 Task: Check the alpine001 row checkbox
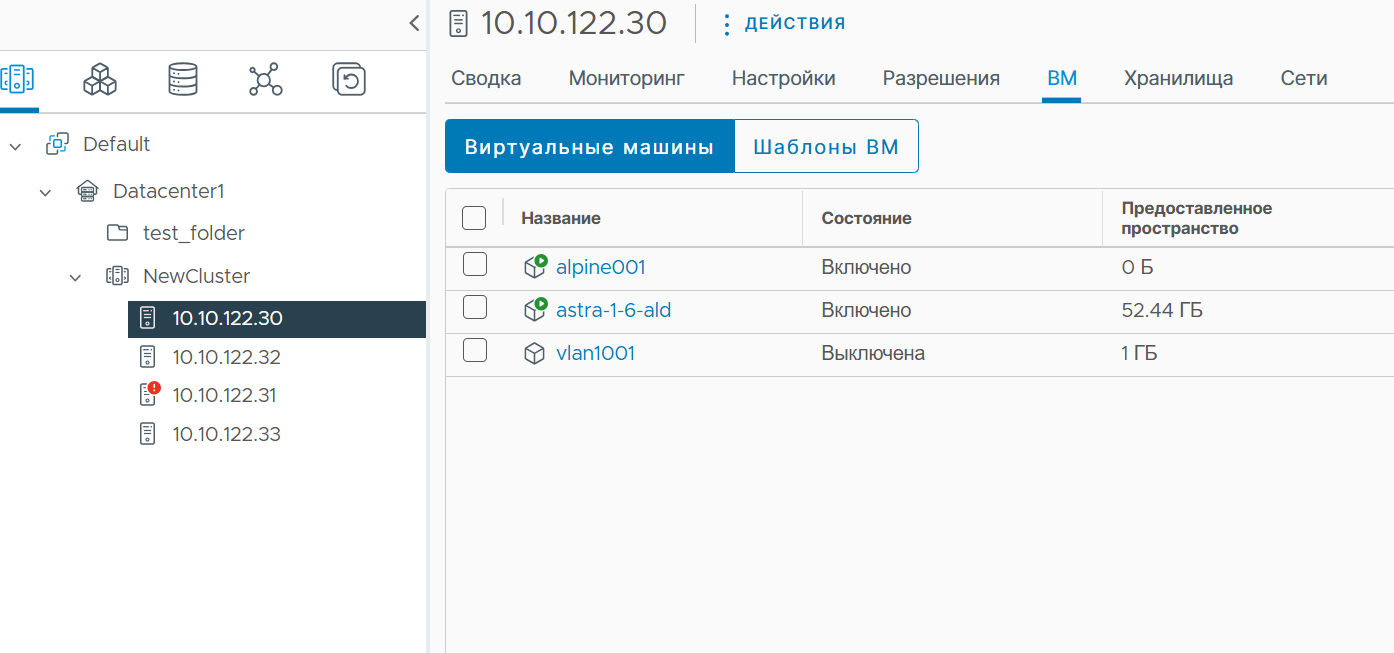coord(475,265)
